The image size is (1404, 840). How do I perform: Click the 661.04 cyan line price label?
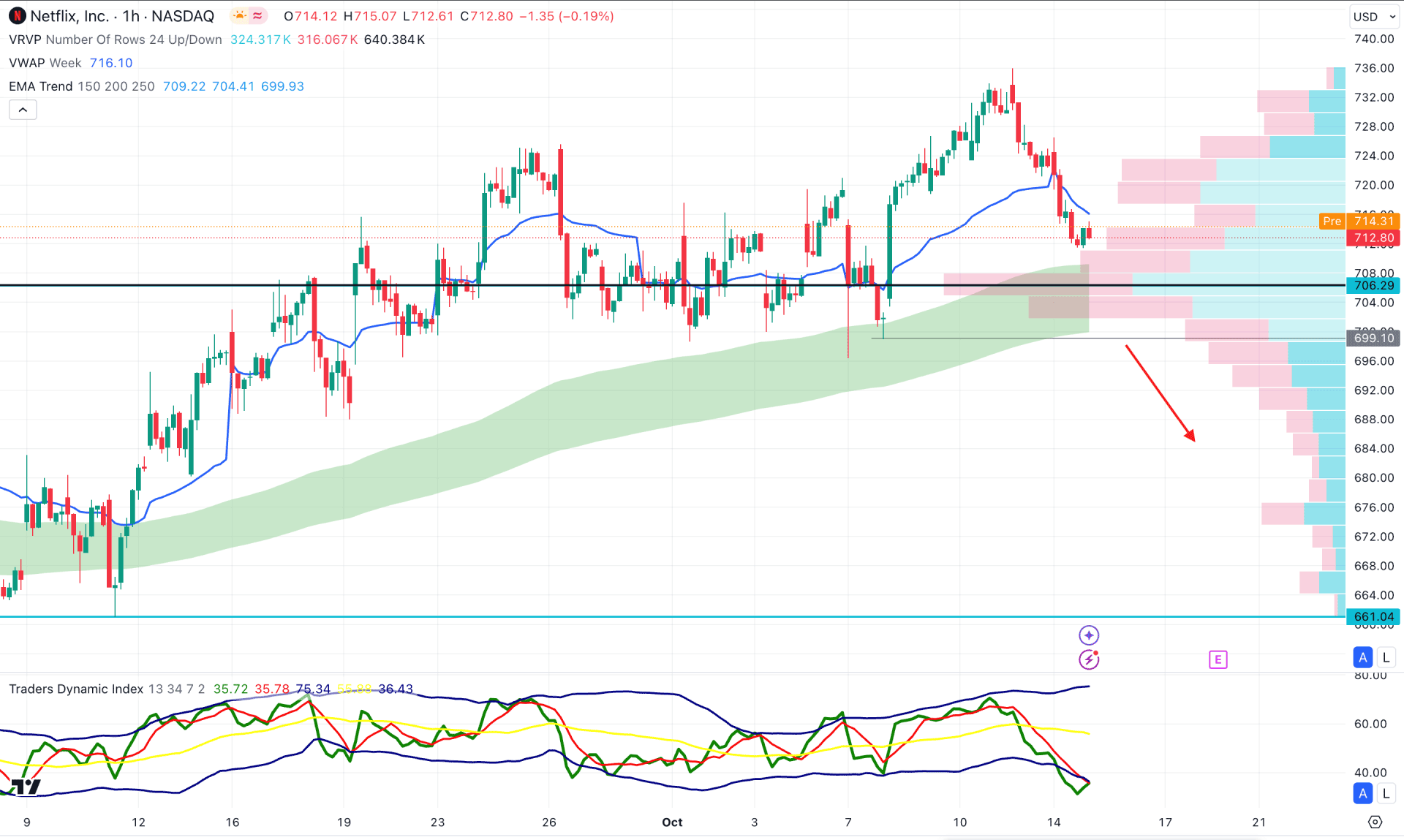click(1373, 617)
